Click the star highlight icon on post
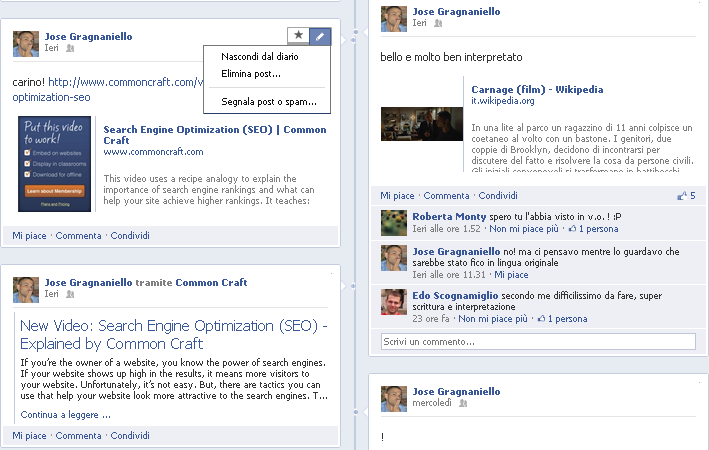 pyautogui.click(x=298, y=36)
